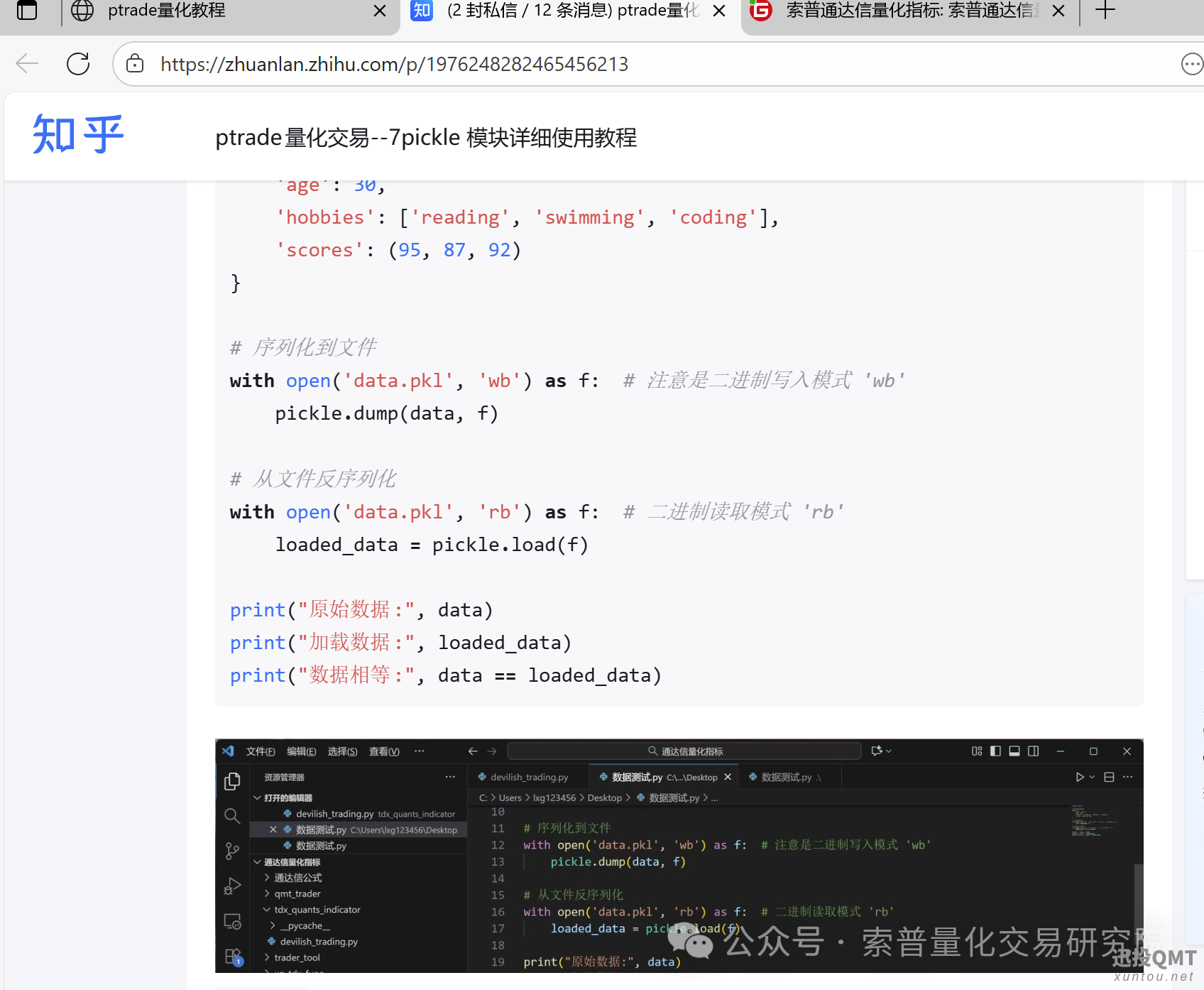Image resolution: width=1204 pixels, height=990 pixels.
Task: Click the Run Python File play icon
Action: (x=1080, y=777)
